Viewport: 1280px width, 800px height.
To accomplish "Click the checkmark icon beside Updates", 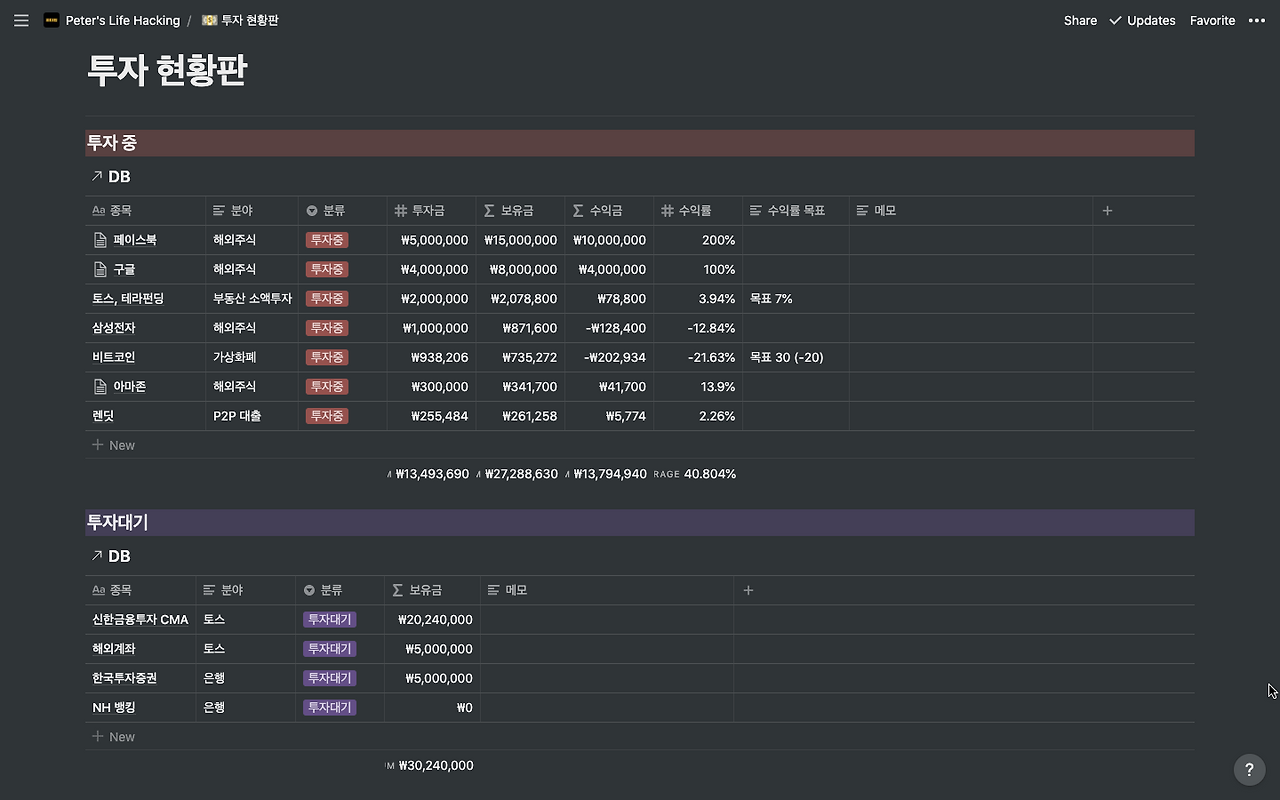I will pyautogui.click(x=1115, y=20).
